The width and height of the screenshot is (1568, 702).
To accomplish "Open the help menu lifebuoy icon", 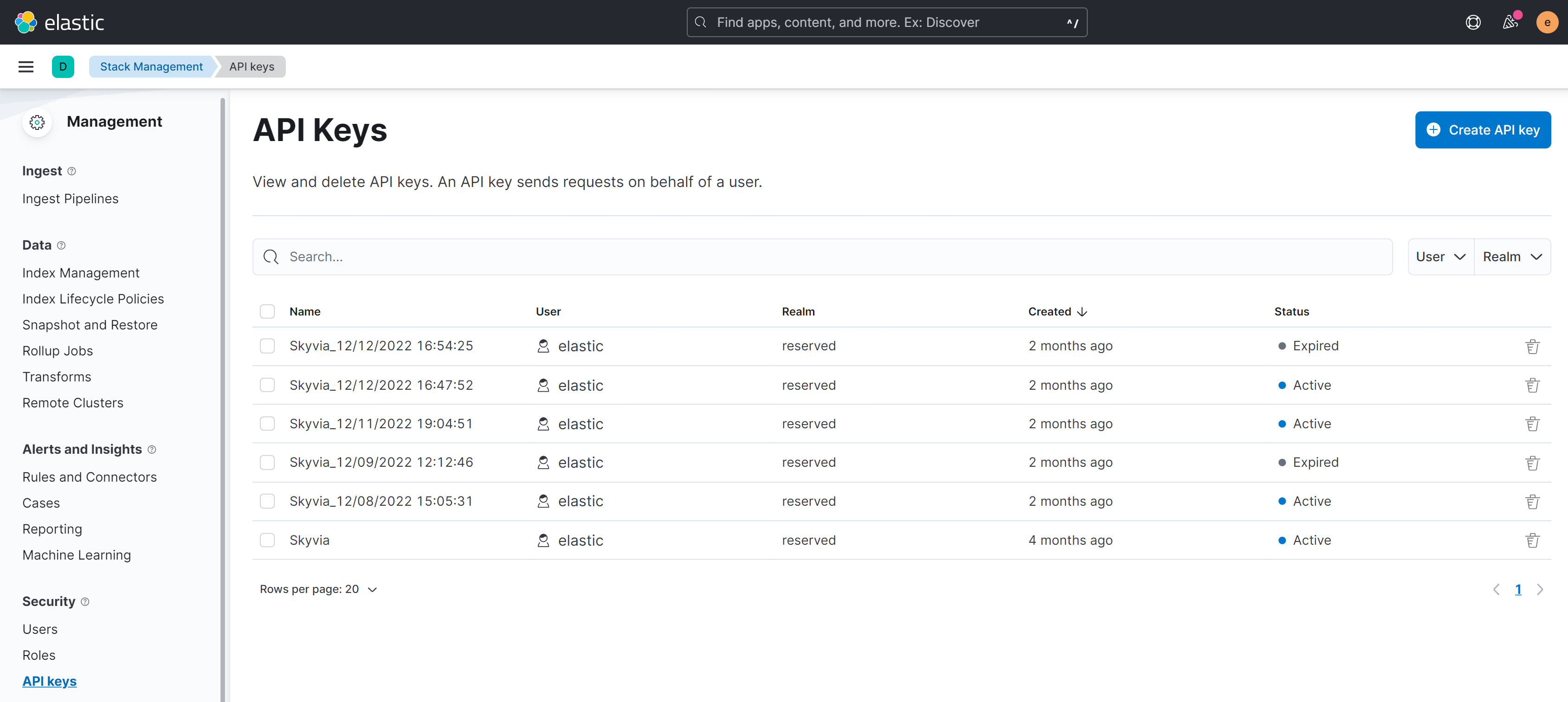I will [x=1473, y=23].
